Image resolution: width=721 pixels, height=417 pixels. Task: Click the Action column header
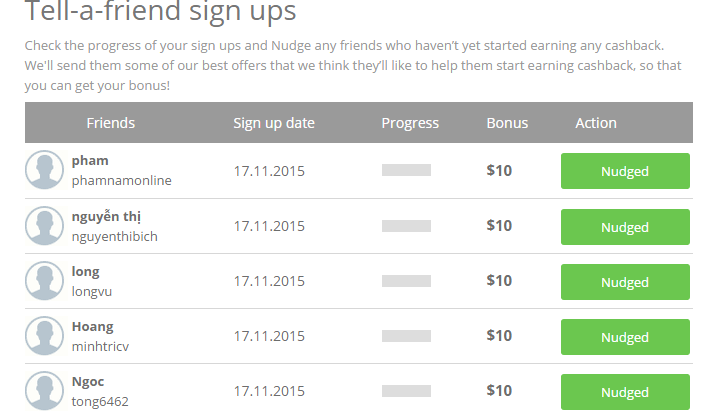[596, 123]
